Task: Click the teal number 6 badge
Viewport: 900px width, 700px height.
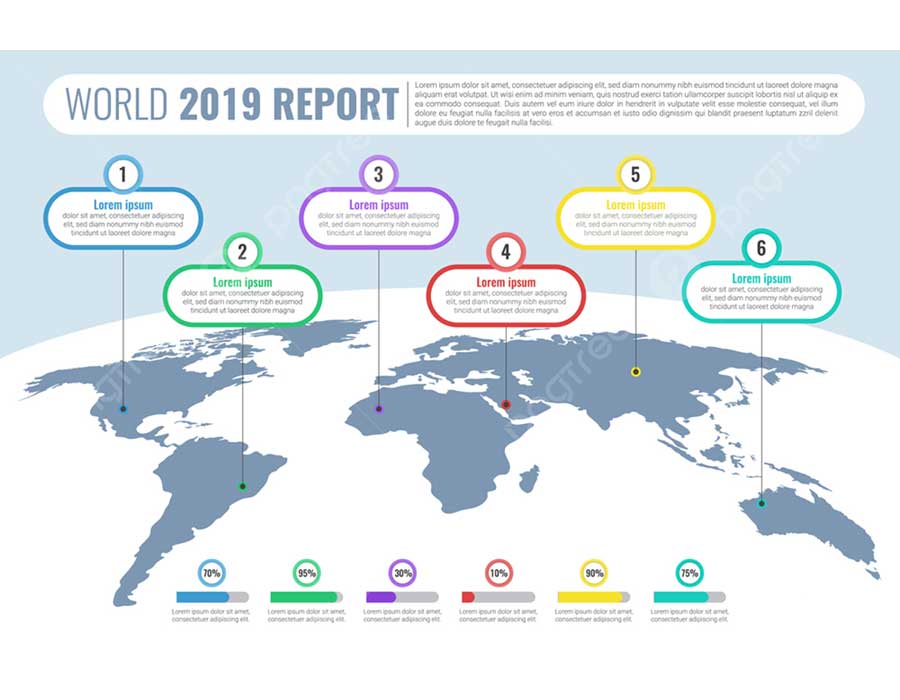Action: click(761, 248)
